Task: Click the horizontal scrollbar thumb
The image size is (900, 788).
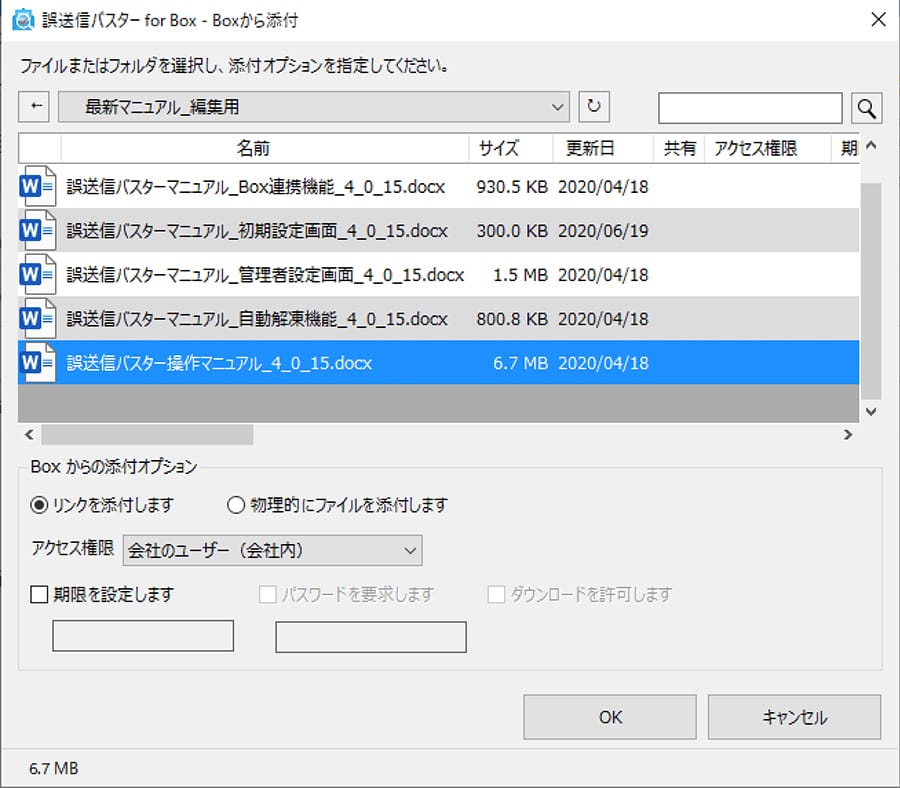Action: [x=147, y=434]
